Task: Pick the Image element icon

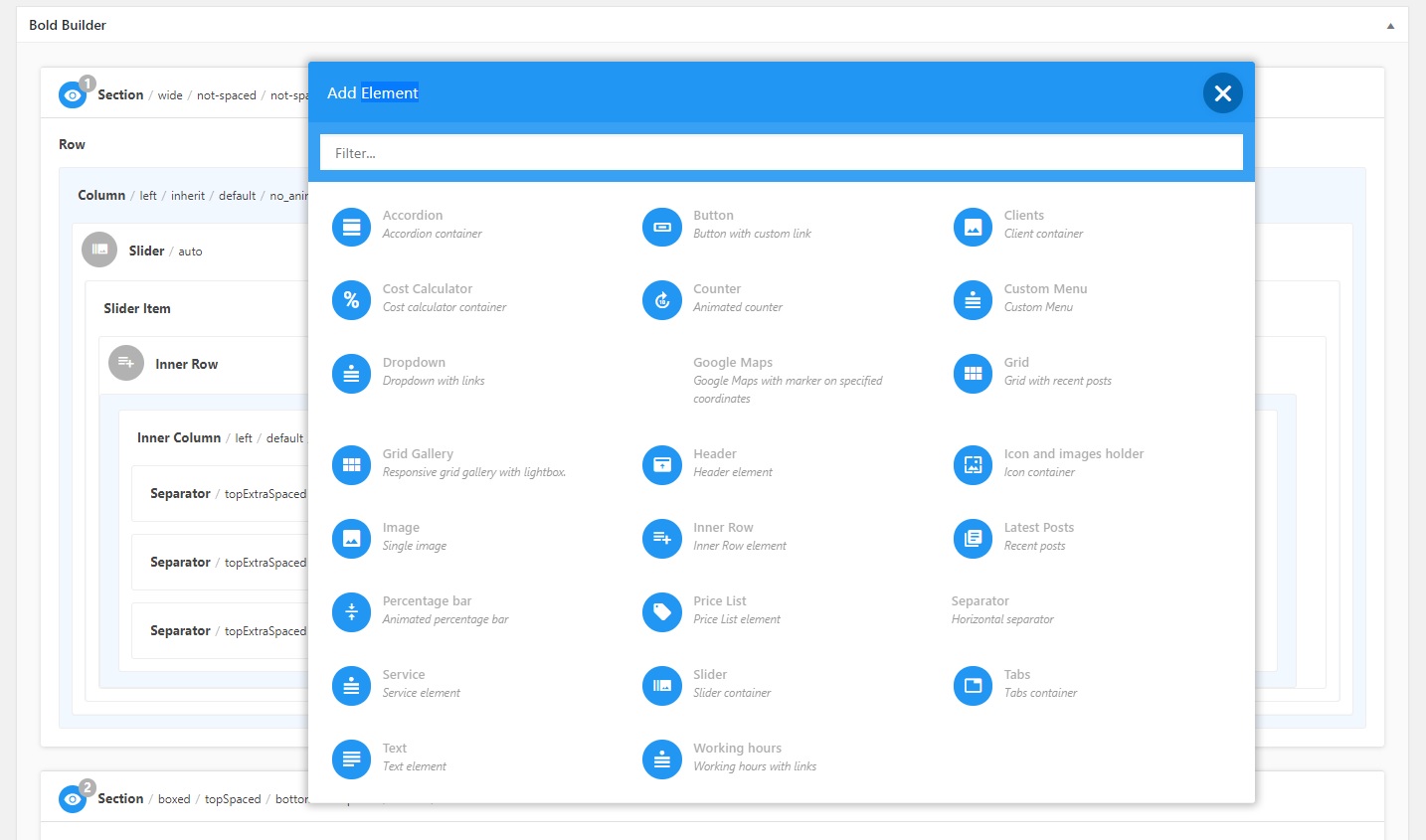Action: [351, 540]
